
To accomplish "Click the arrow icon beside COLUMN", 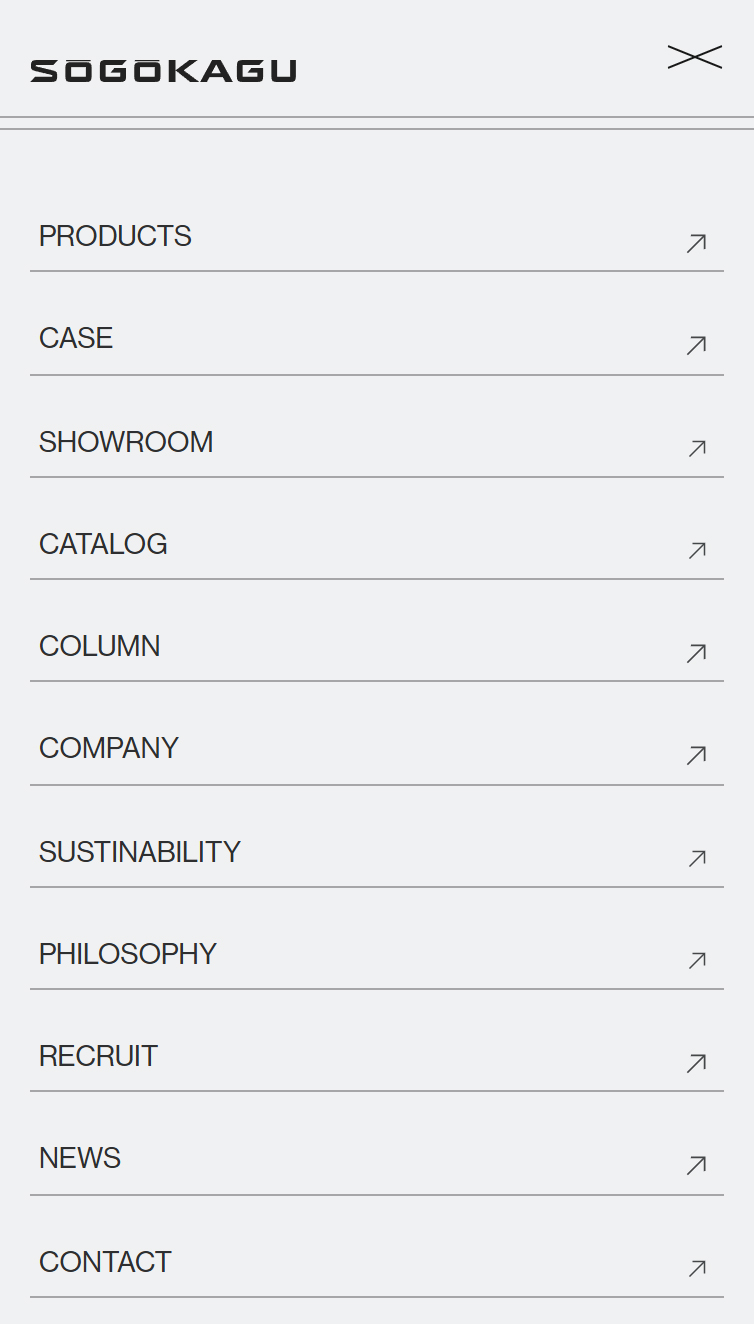I will click(697, 653).
